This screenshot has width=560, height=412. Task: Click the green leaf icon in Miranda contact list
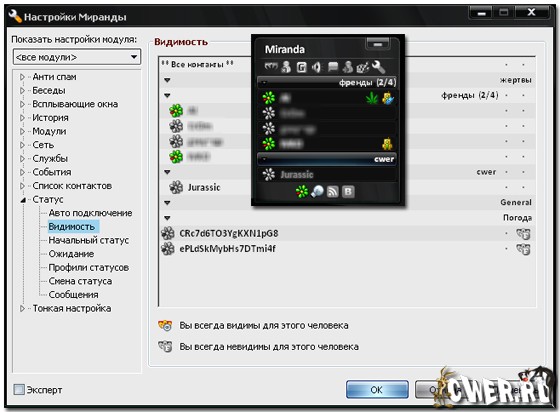tap(372, 97)
